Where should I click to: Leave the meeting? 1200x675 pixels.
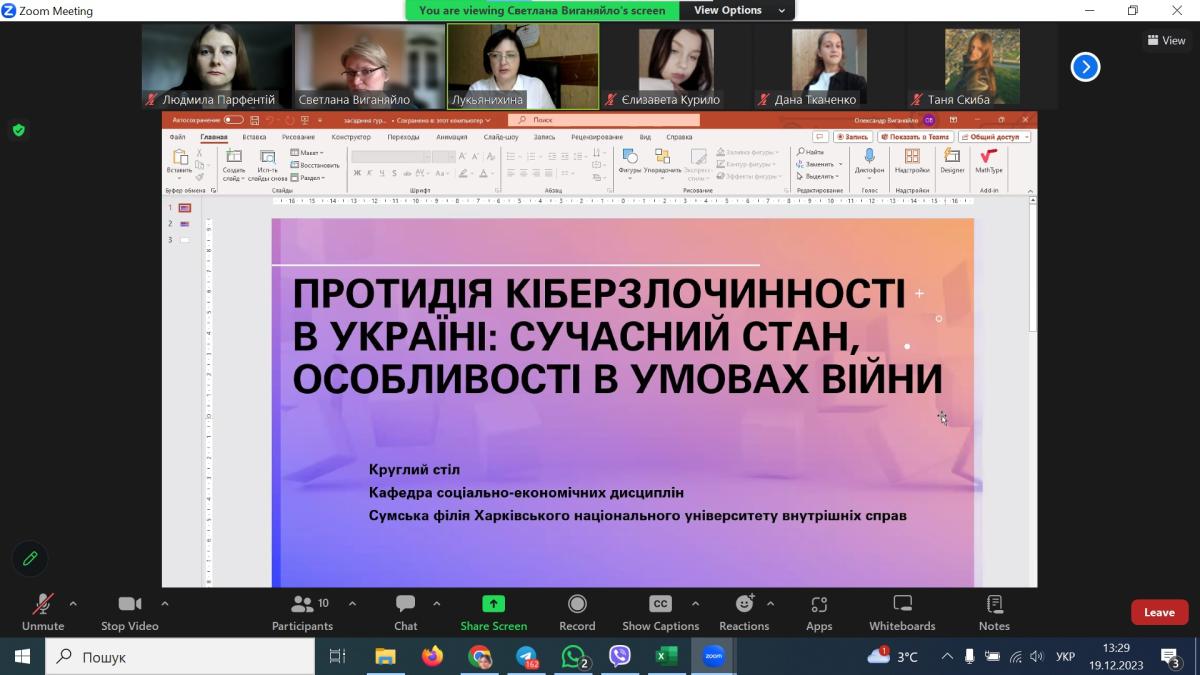pos(1159,612)
